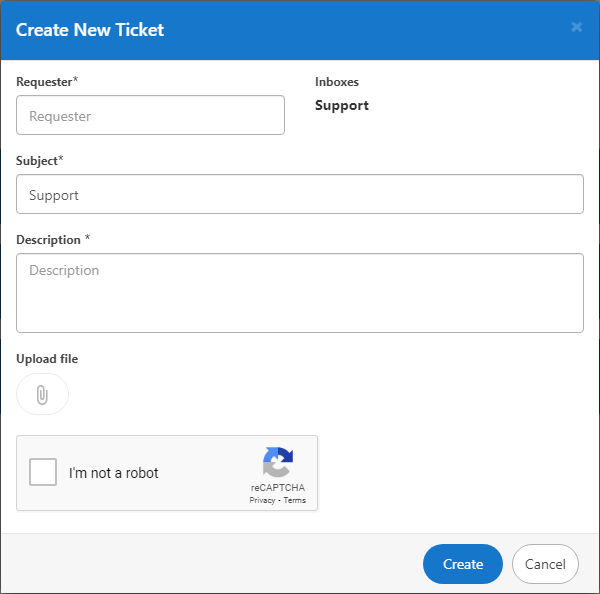600x594 pixels.
Task: Focus the Requester input field
Action: point(150,115)
